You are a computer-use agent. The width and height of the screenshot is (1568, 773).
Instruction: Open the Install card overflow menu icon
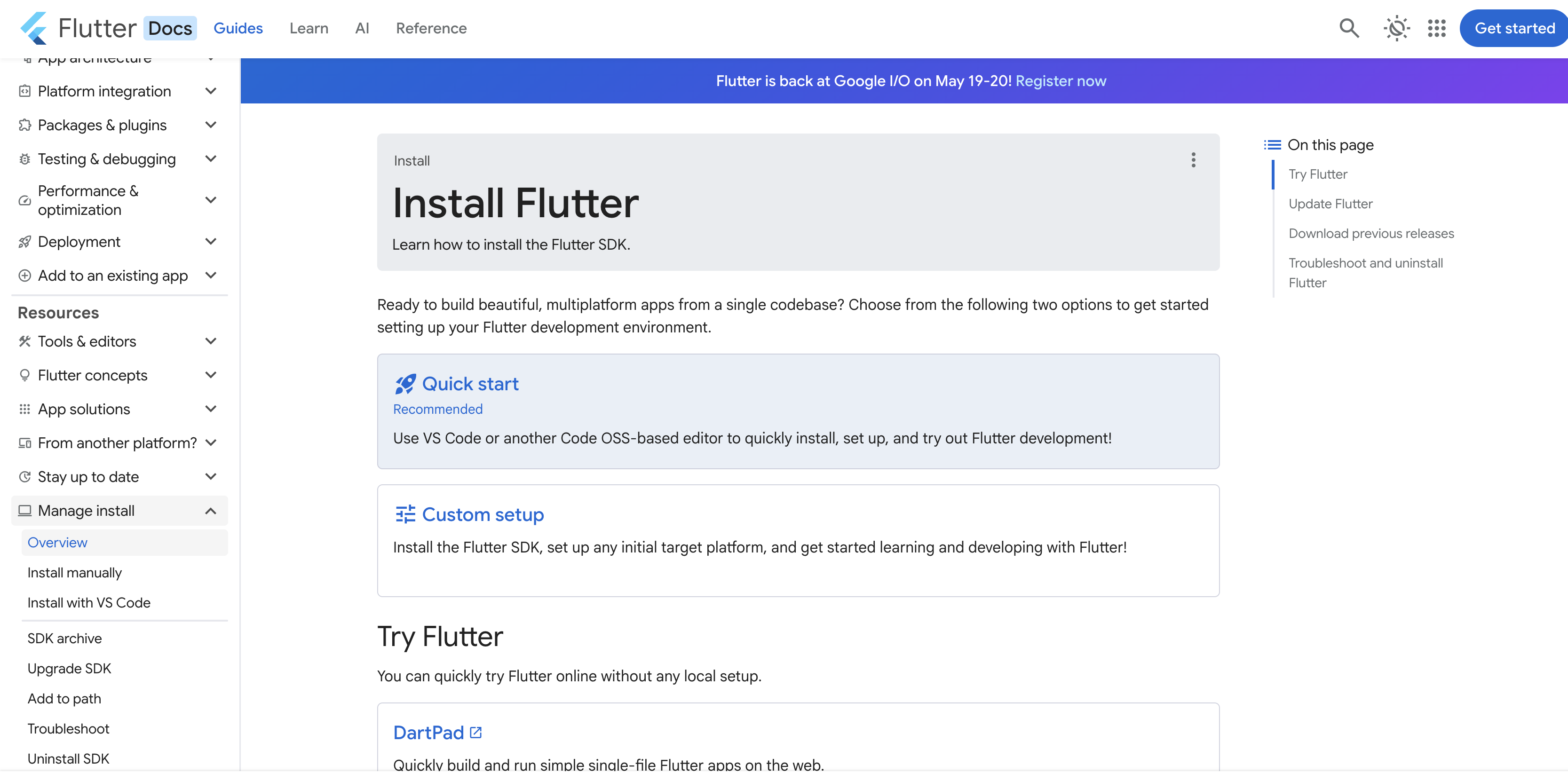(1194, 160)
